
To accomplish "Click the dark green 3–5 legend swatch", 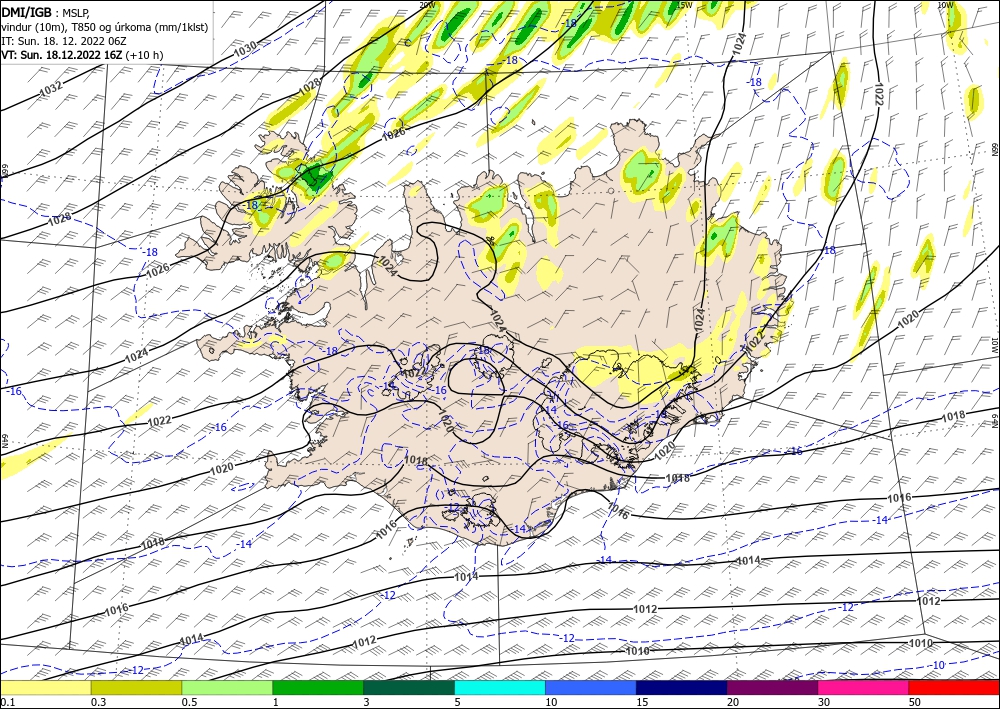I will pos(409,687).
